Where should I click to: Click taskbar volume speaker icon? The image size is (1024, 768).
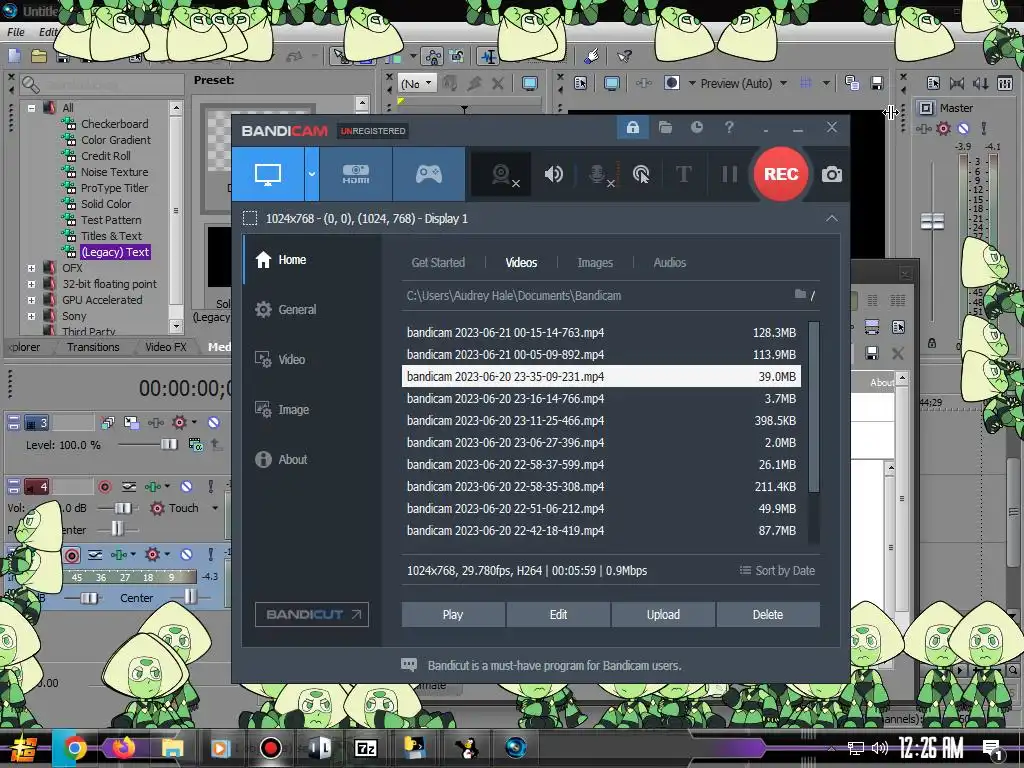tap(880, 748)
